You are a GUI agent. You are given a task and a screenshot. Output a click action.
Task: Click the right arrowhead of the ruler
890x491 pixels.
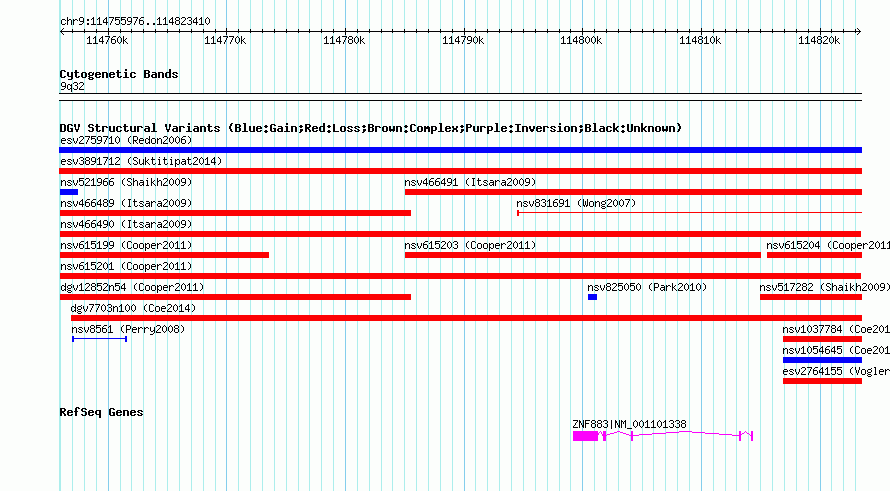858,31
